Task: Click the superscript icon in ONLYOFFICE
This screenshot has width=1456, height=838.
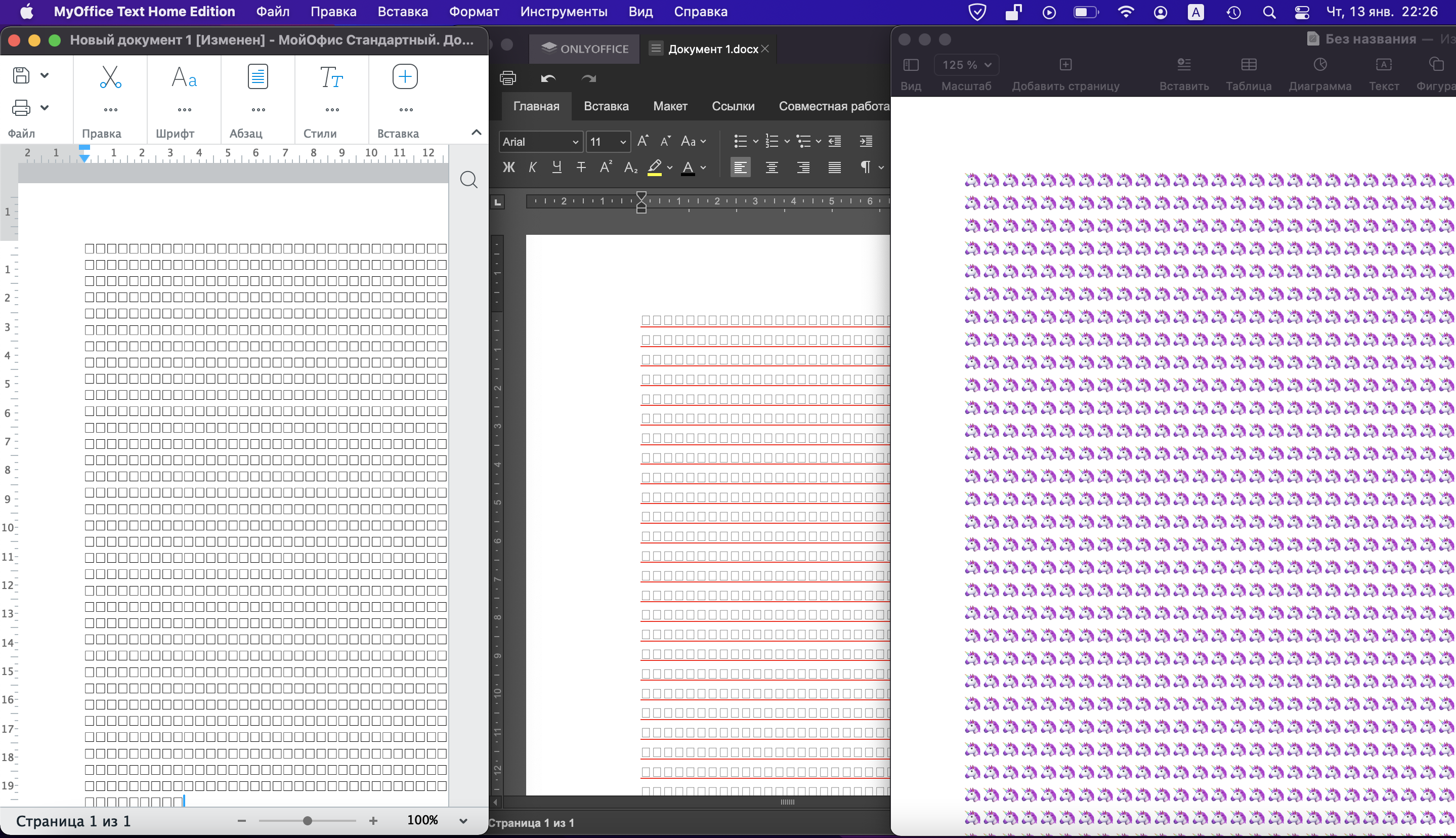Action: tap(605, 167)
